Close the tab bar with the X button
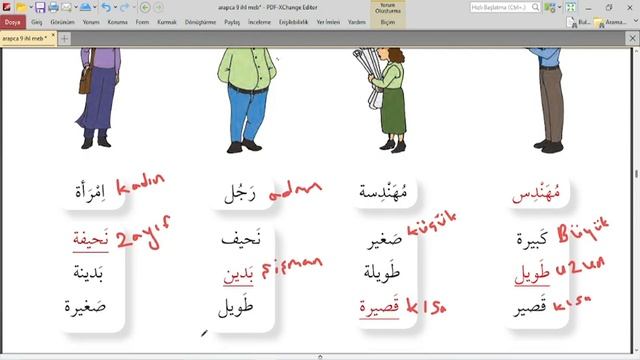 coord(632,38)
